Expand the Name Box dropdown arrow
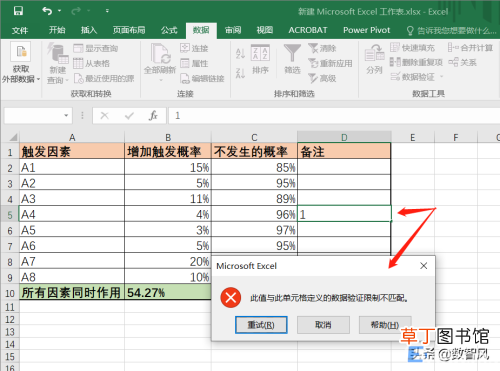 [x=66, y=116]
